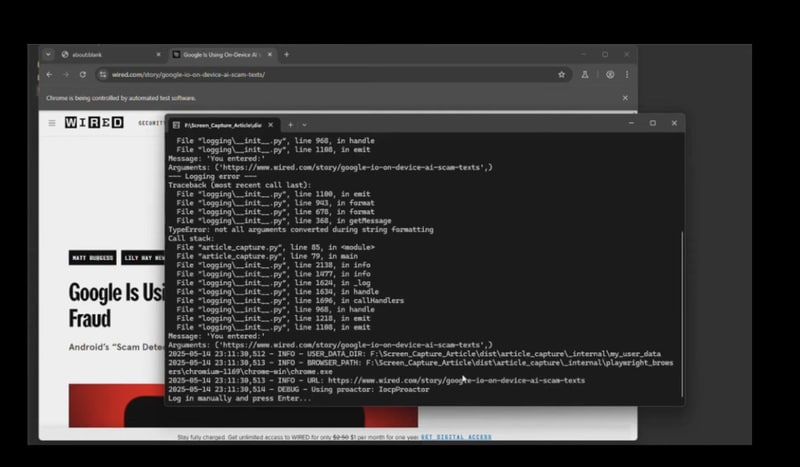Open Chrome's three-dot menu

click(627, 75)
